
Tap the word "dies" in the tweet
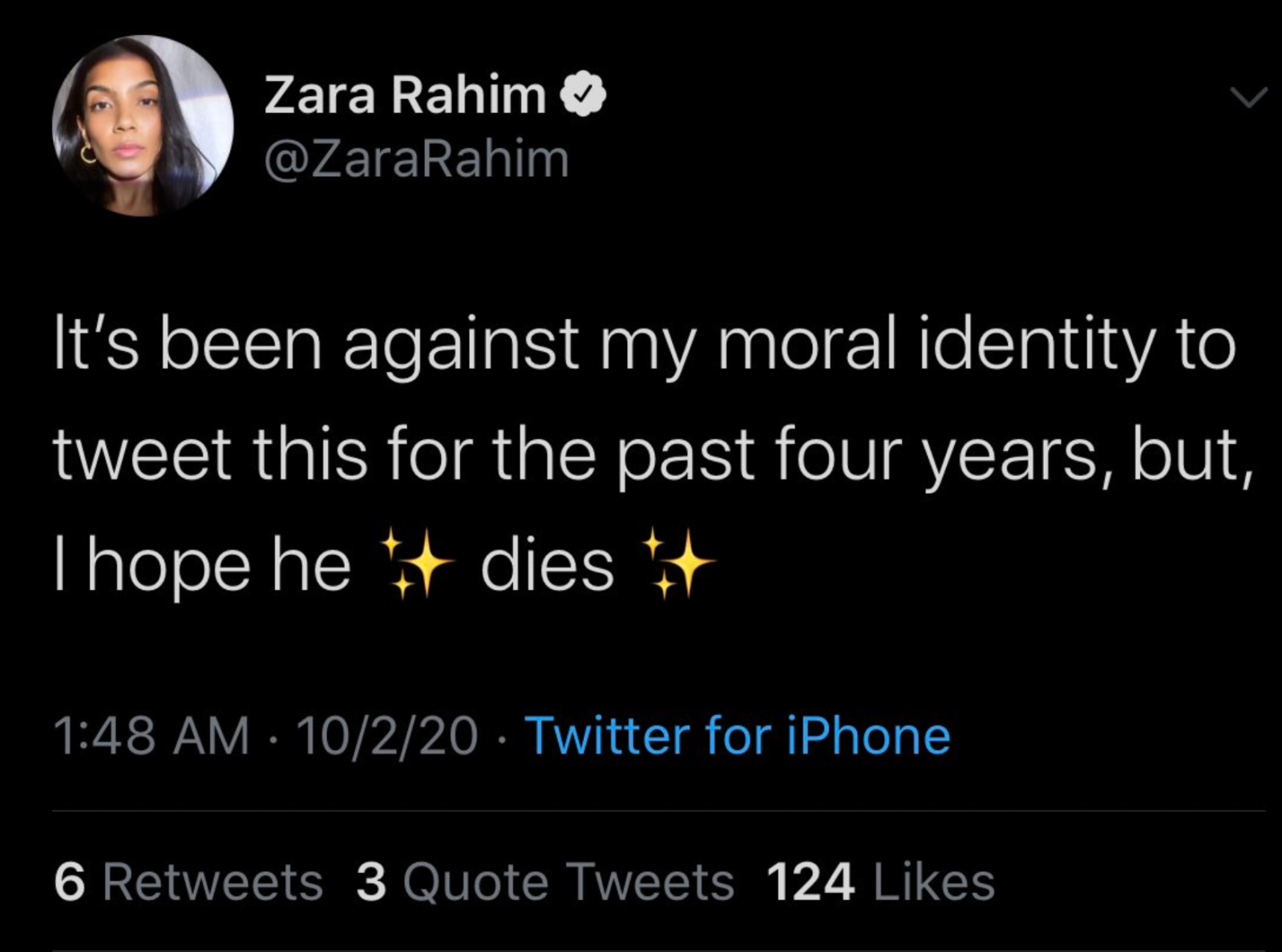pos(547,566)
